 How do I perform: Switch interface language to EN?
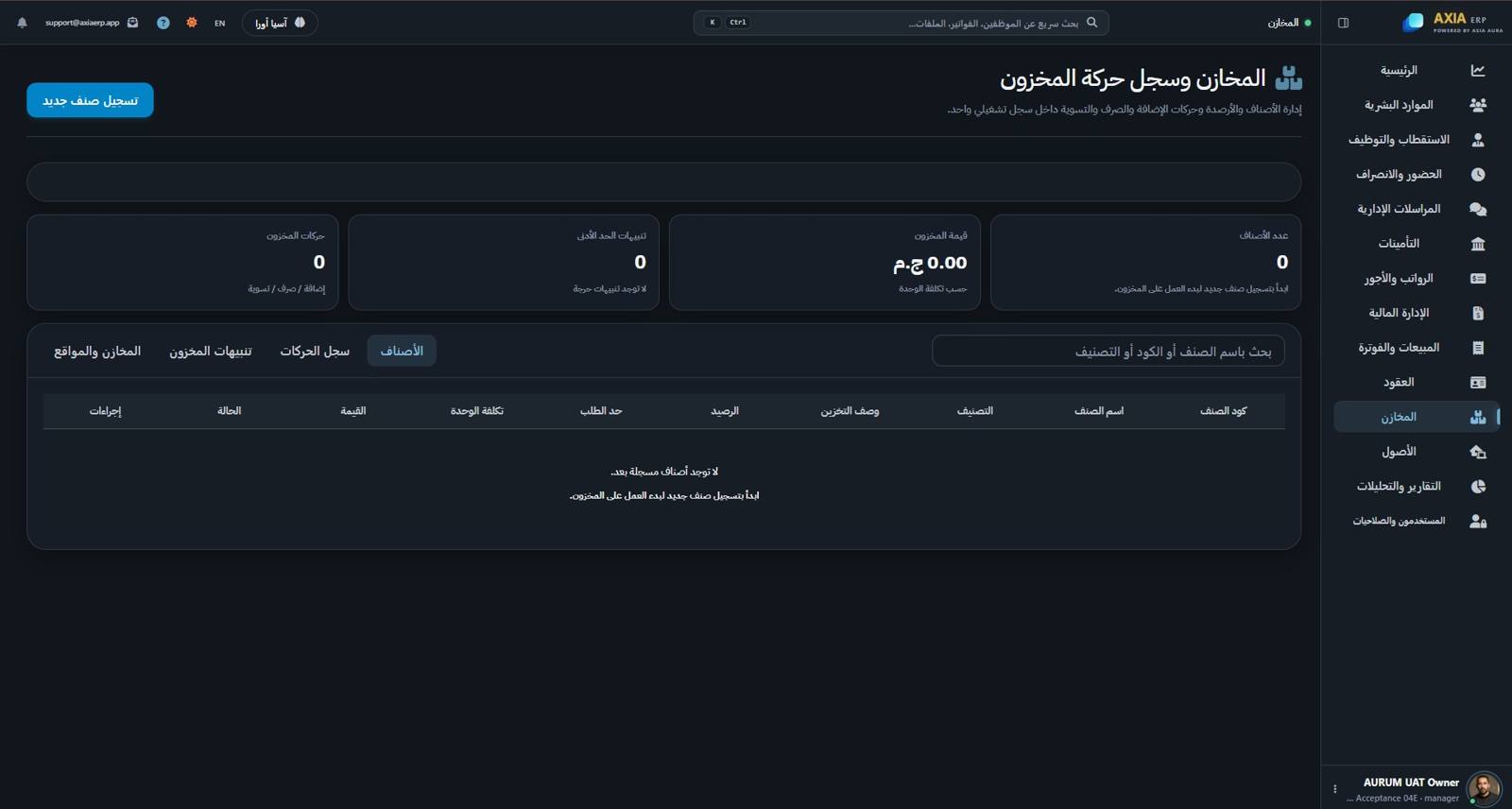click(x=220, y=23)
